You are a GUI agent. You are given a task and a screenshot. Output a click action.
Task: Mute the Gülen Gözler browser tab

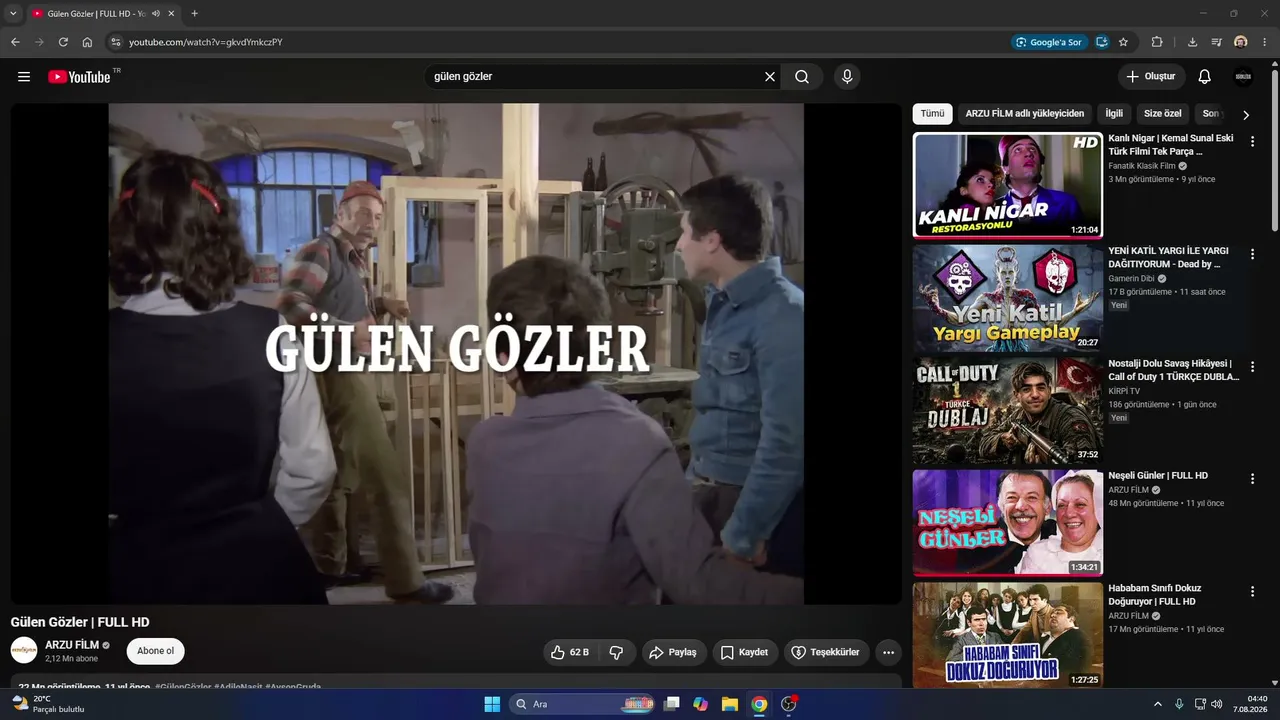156,14
